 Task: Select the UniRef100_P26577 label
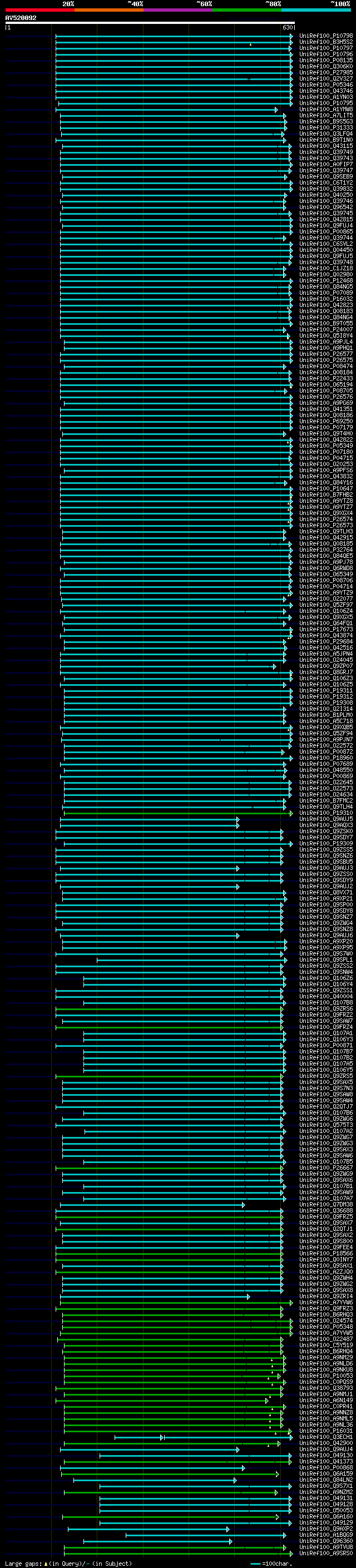click(326, 354)
